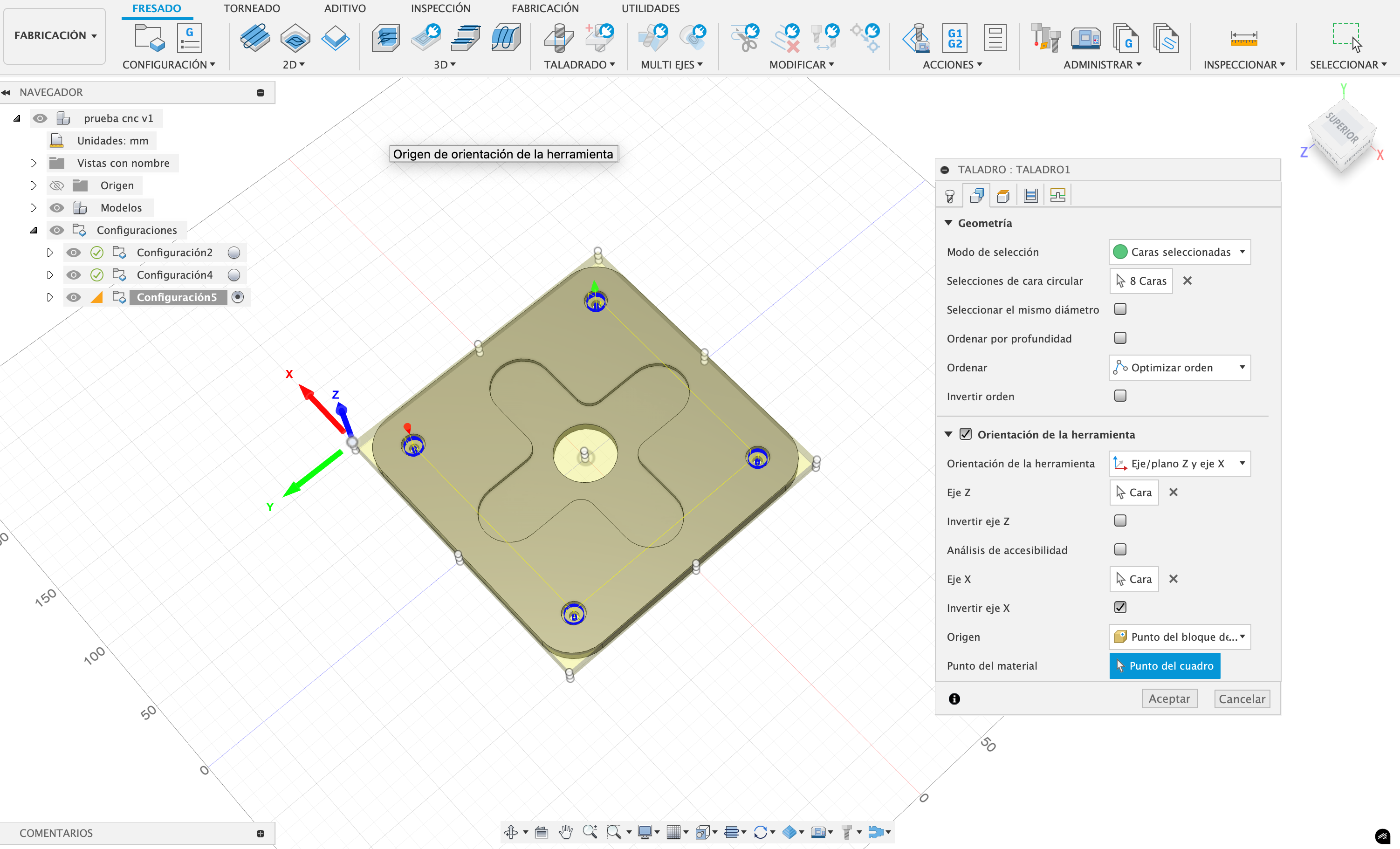Open the tool library icon in ADMINISTRAR

(1045, 38)
